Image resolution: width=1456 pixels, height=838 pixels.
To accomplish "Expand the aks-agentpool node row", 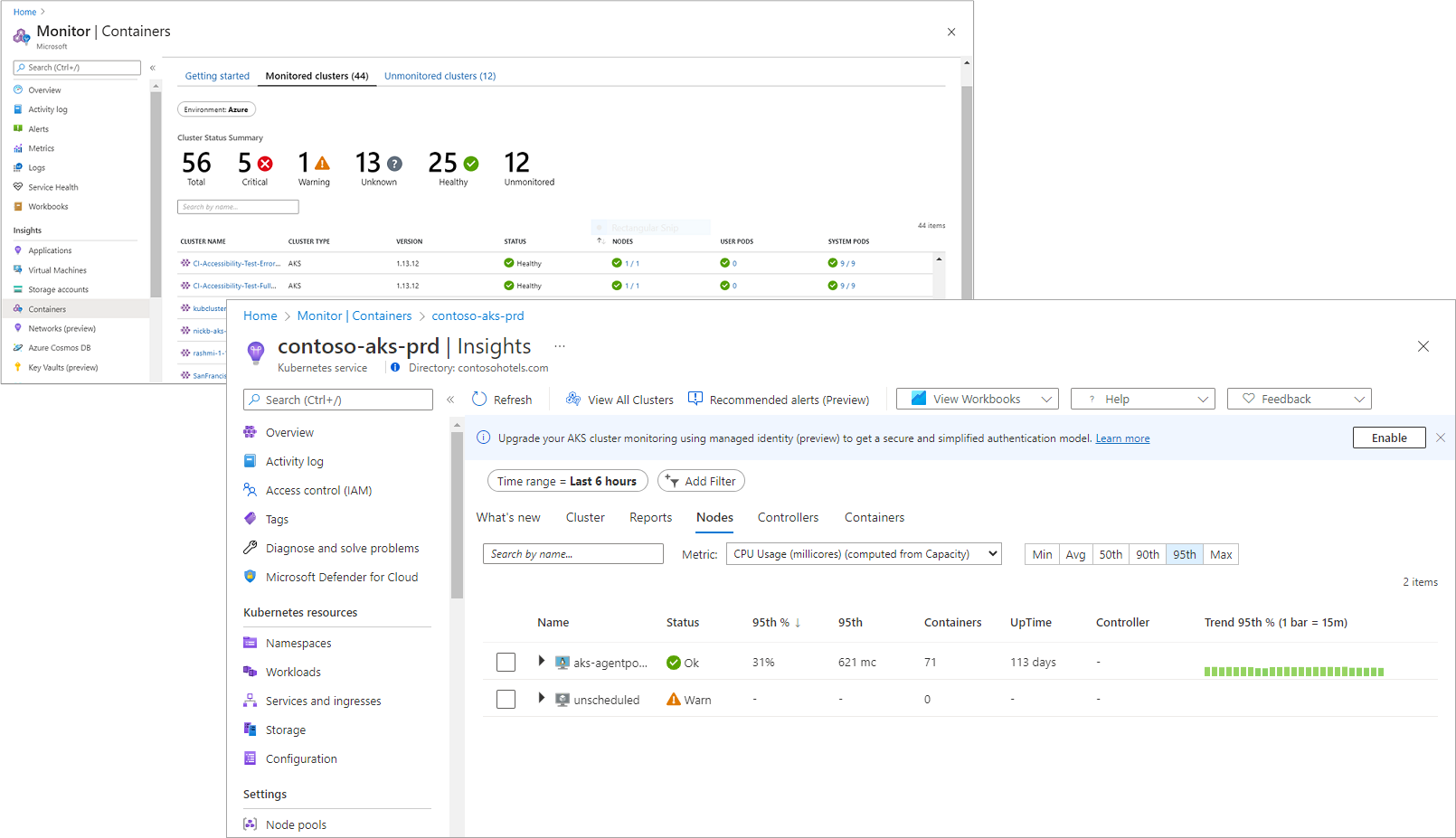I will tap(541, 662).
